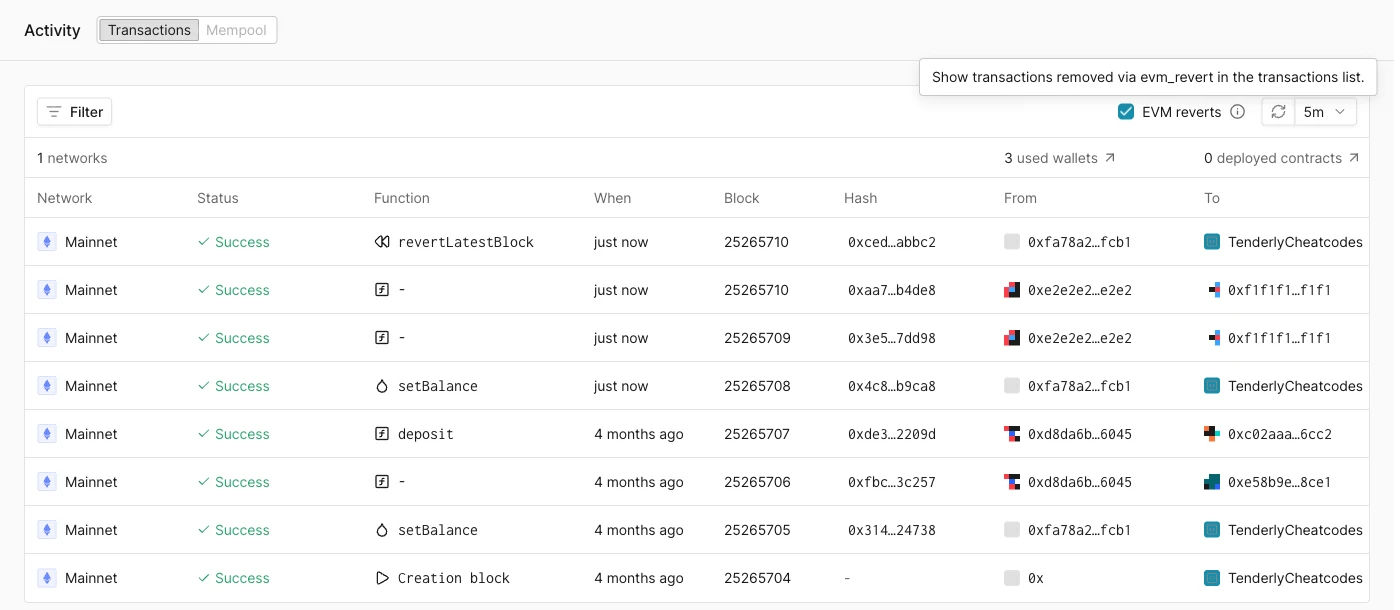Click the sender avatar in deposit row
The height and width of the screenshot is (610, 1400).
click(x=1012, y=434)
